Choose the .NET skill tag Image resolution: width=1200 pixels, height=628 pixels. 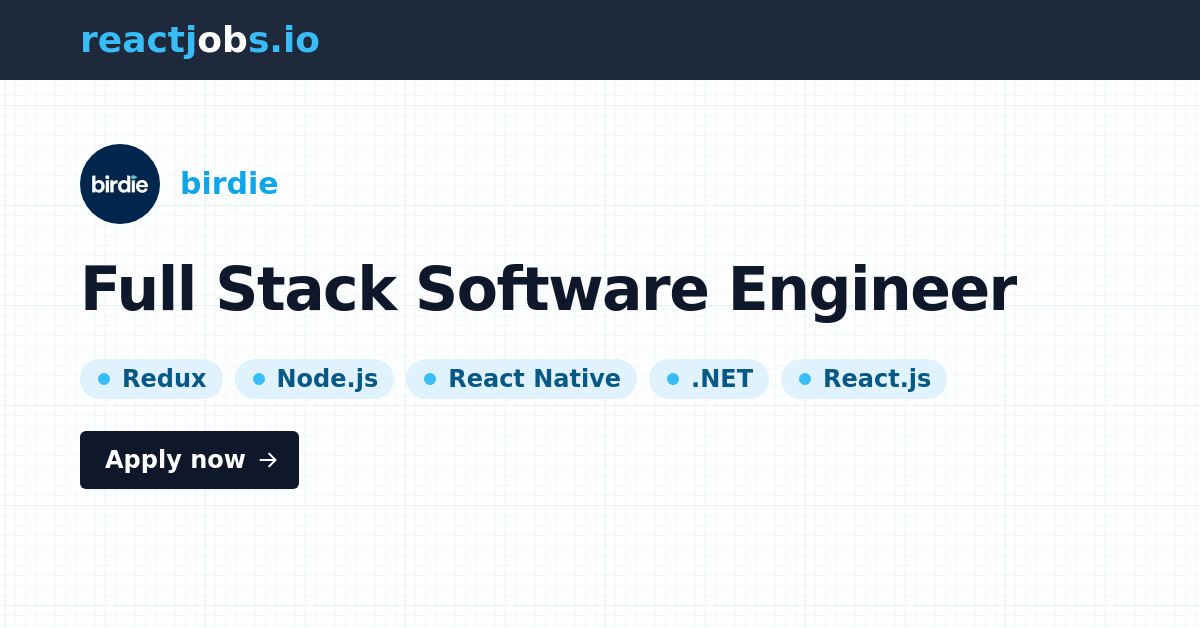coord(709,379)
